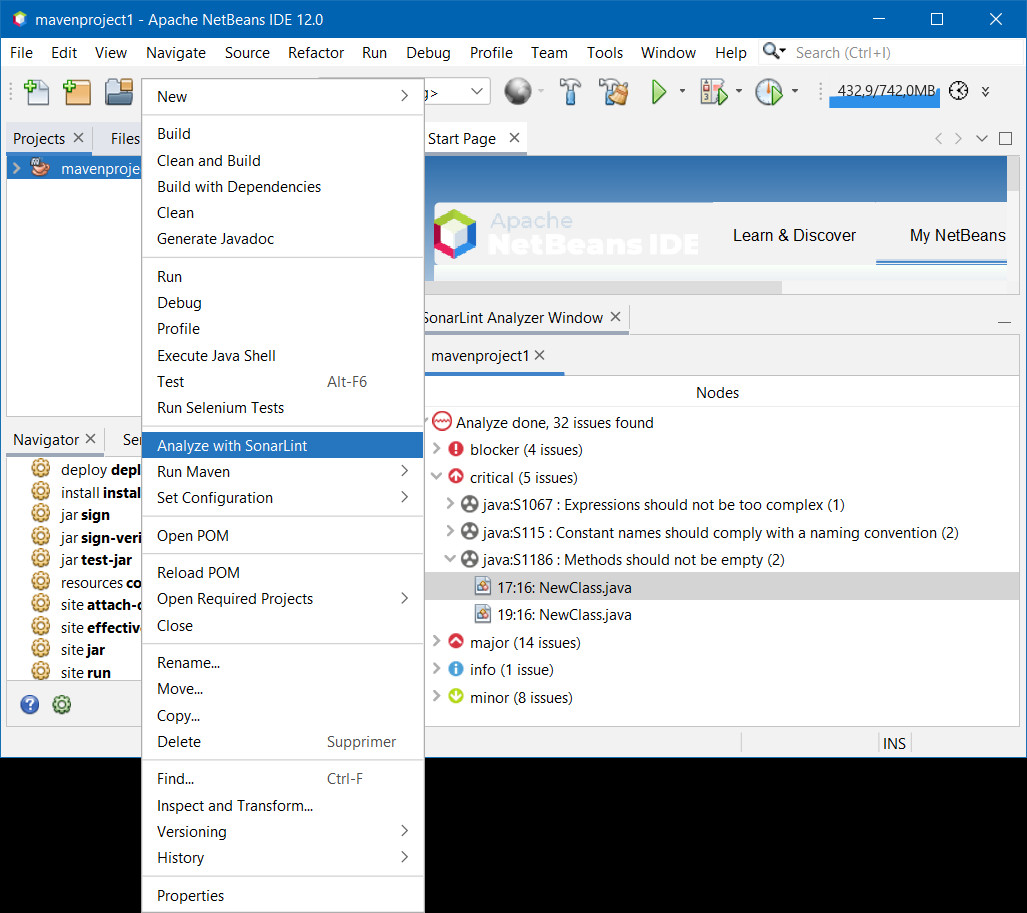Select the My NetBeans tab
Image resolution: width=1027 pixels, height=913 pixels.
coord(957,235)
